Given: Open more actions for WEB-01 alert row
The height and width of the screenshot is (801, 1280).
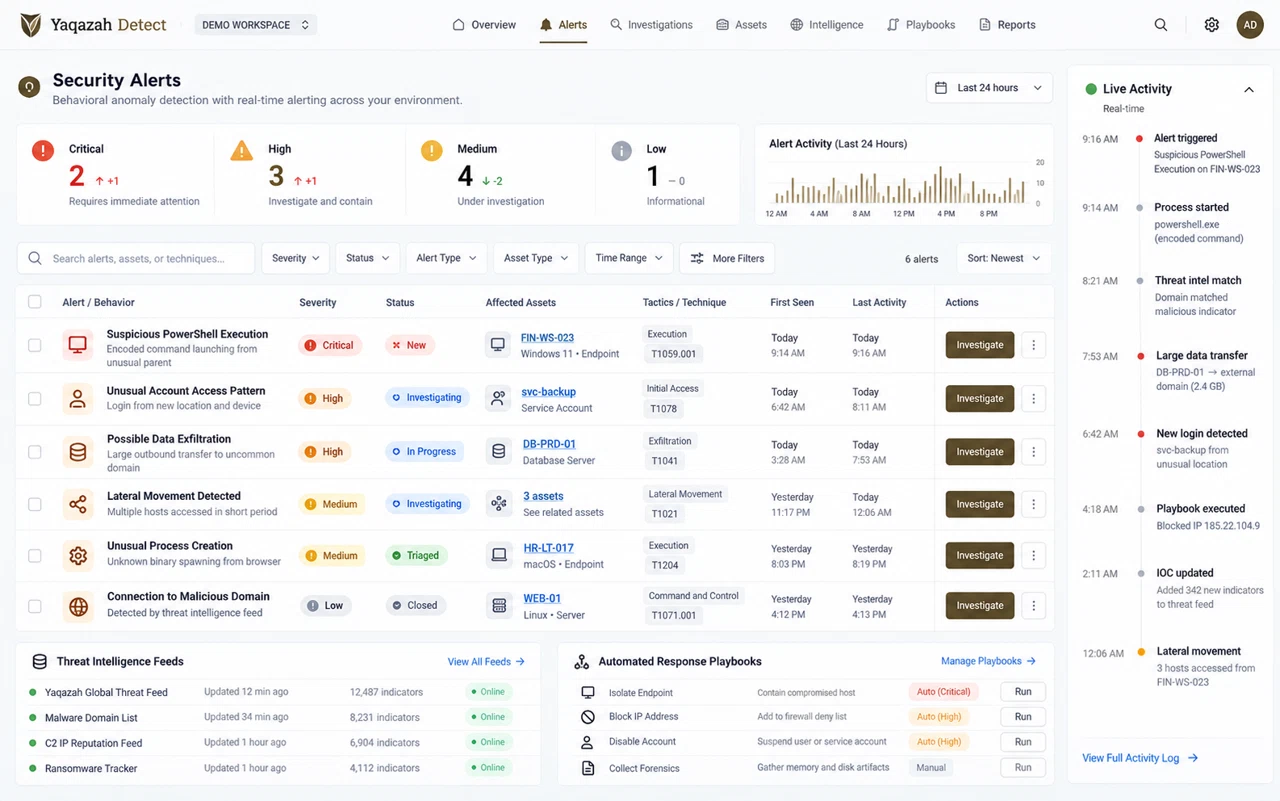Looking at the screenshot, I should (1033, 605).
